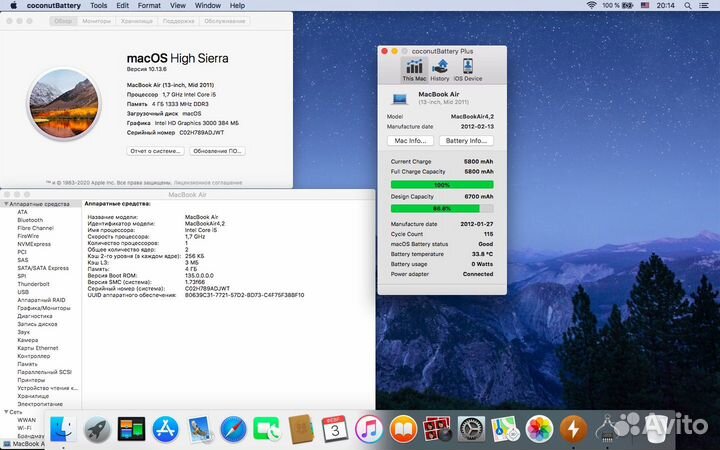The image size is (720, 450).
Task: Click the Mac Info... button
Action: click(x=411, y=141)
